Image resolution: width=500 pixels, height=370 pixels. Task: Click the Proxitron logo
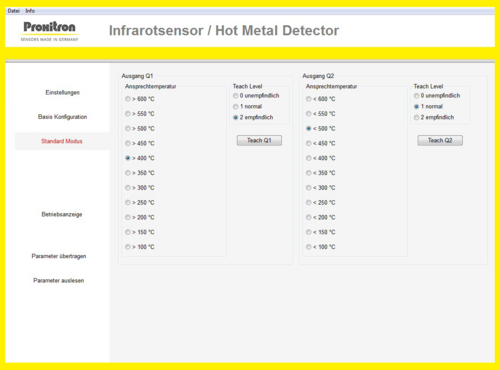click(x=49, y=31)
